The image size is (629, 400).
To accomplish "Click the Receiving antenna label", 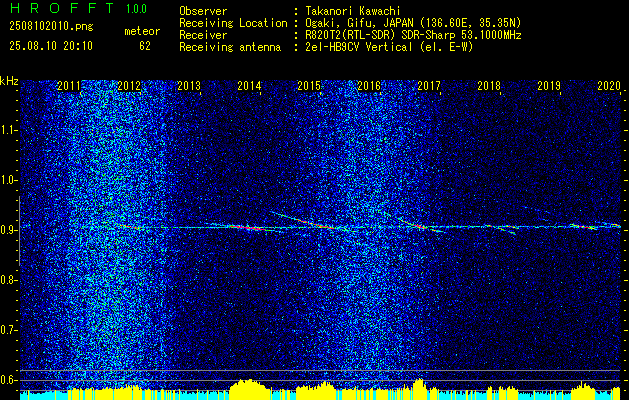I will [230, 47].
